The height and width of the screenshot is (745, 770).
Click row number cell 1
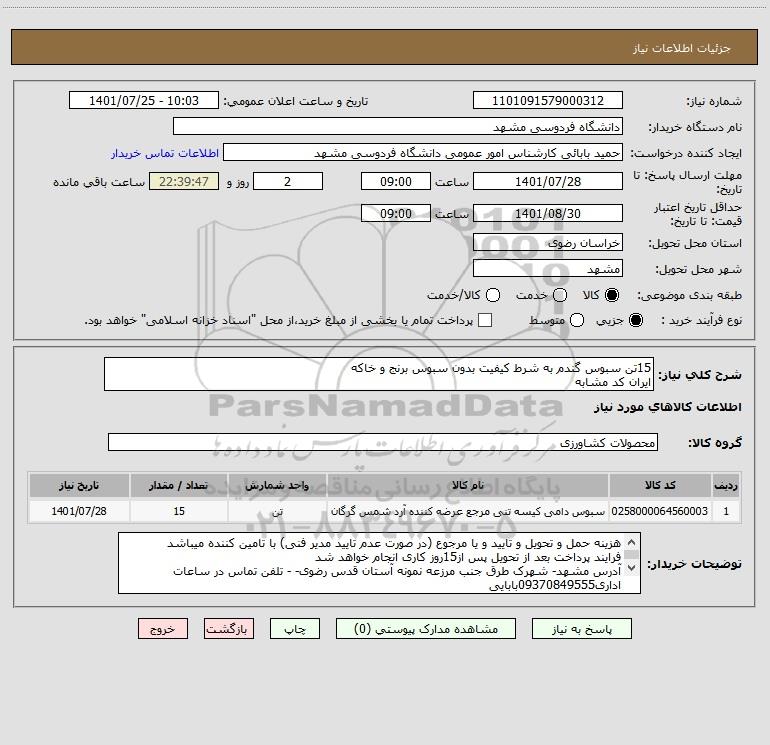pyautogui.click(x=726, y=511)
